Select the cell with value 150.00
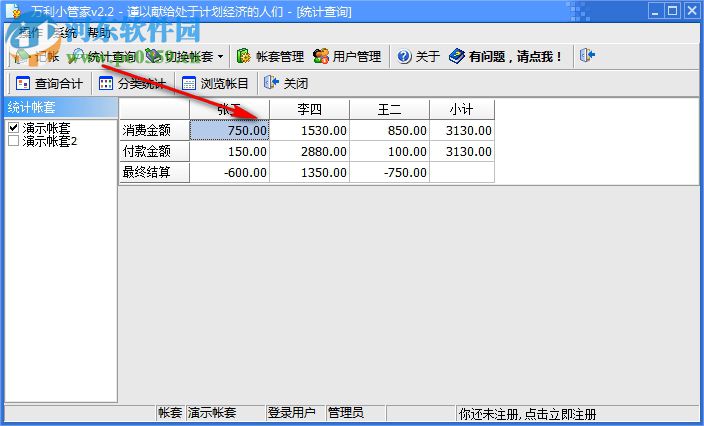 tap(229, 151)
